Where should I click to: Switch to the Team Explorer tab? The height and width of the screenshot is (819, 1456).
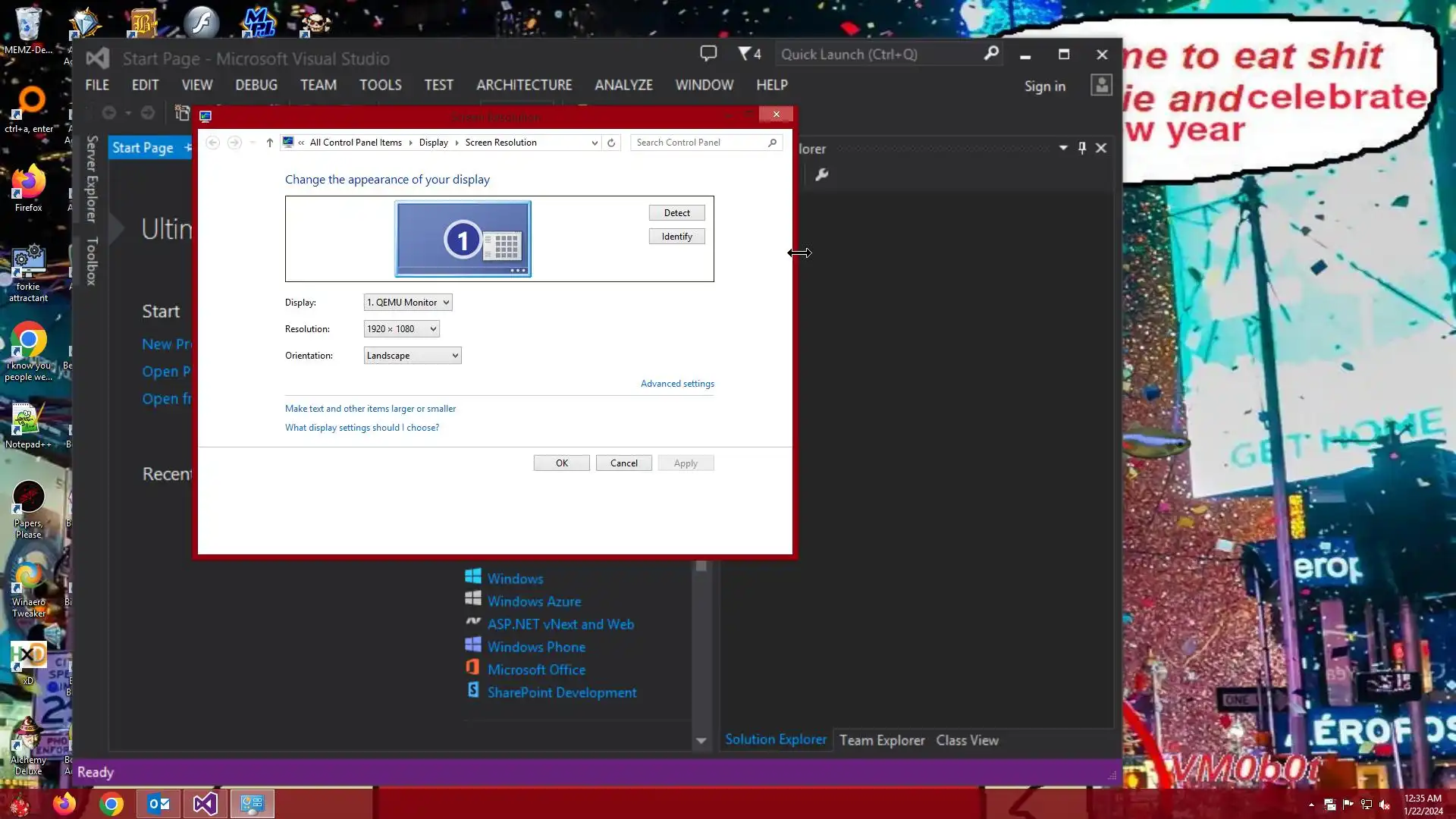point(882,740)
